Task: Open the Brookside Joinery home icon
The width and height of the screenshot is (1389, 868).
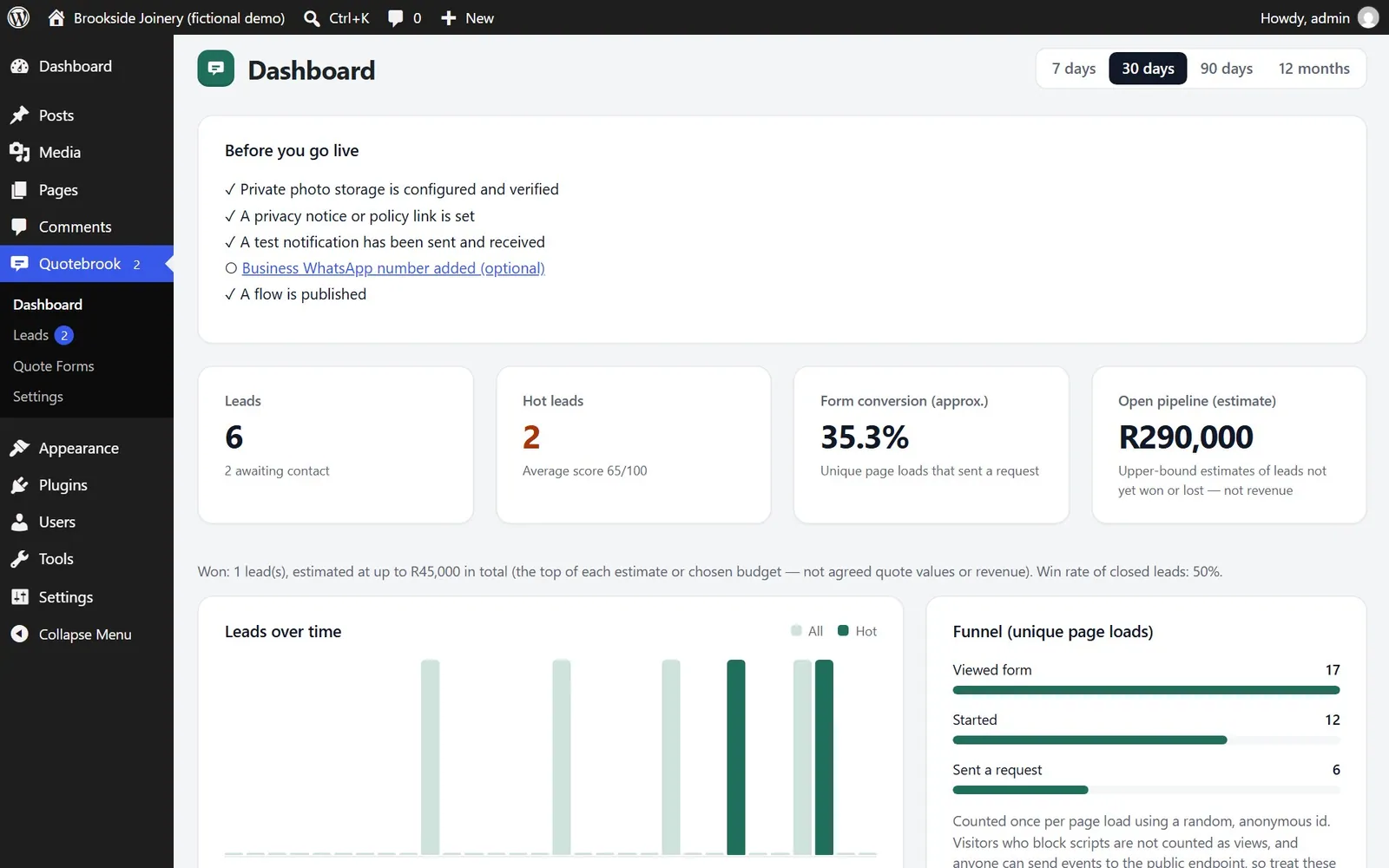Action: click(x=56, y=17)
